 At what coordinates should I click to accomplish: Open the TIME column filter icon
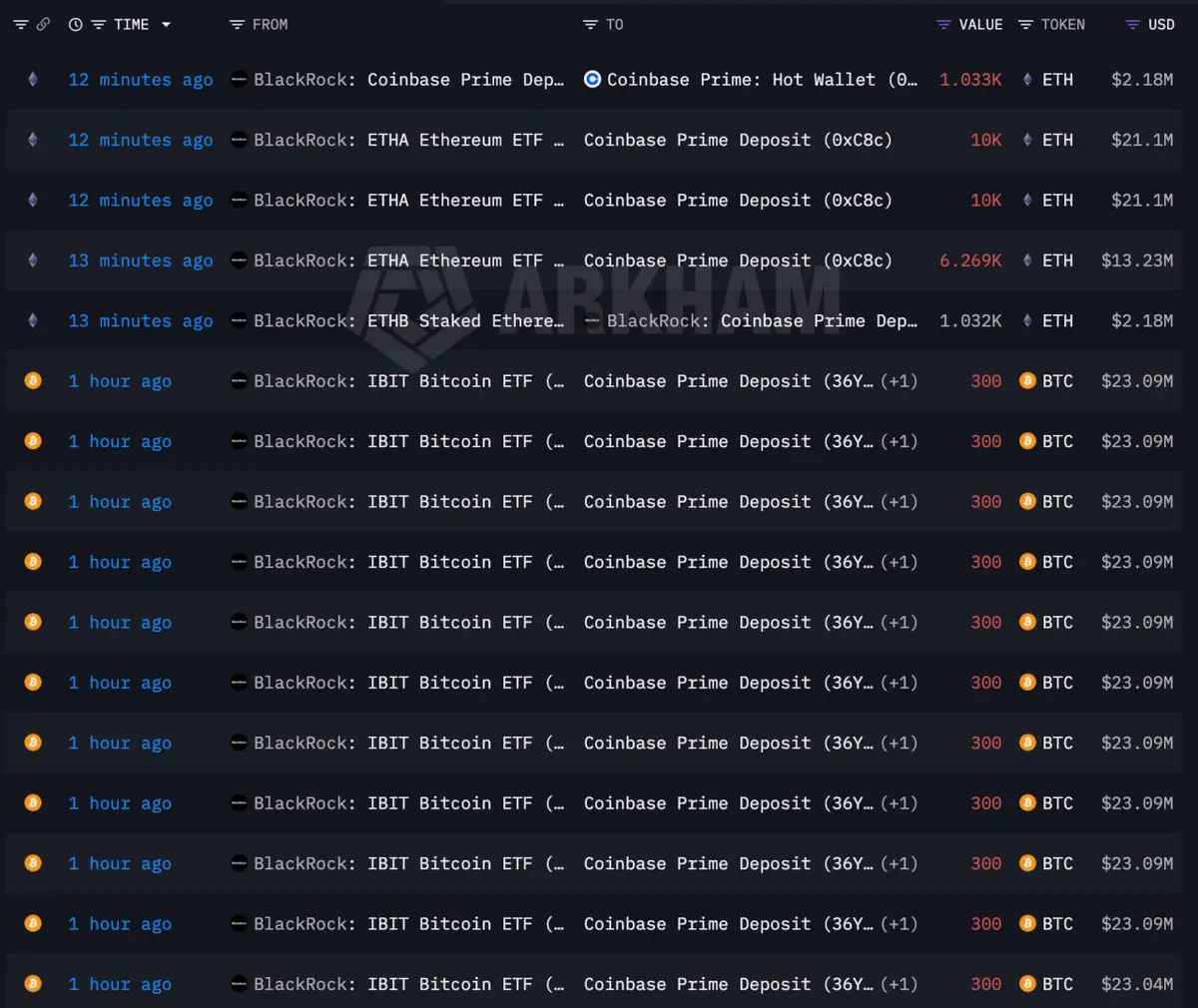coord(99,25)
